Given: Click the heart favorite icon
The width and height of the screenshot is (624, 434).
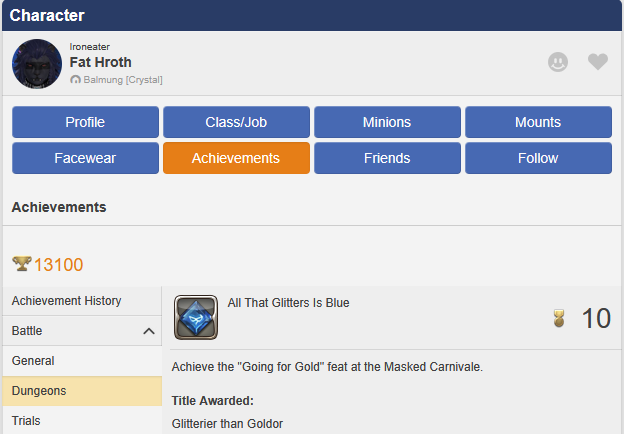Looking at the screenshot, I should (x=598, y=62).
